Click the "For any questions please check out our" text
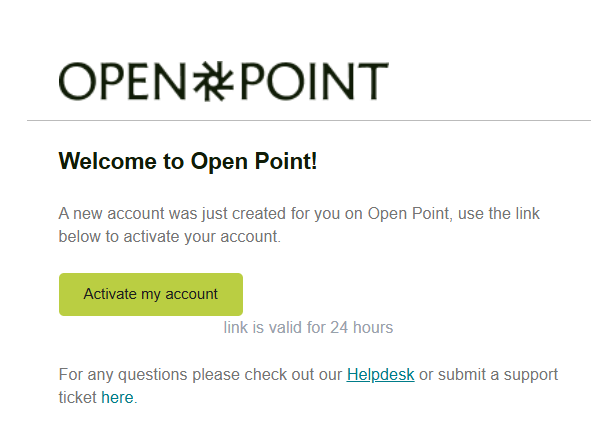 [x=200, y=375]
